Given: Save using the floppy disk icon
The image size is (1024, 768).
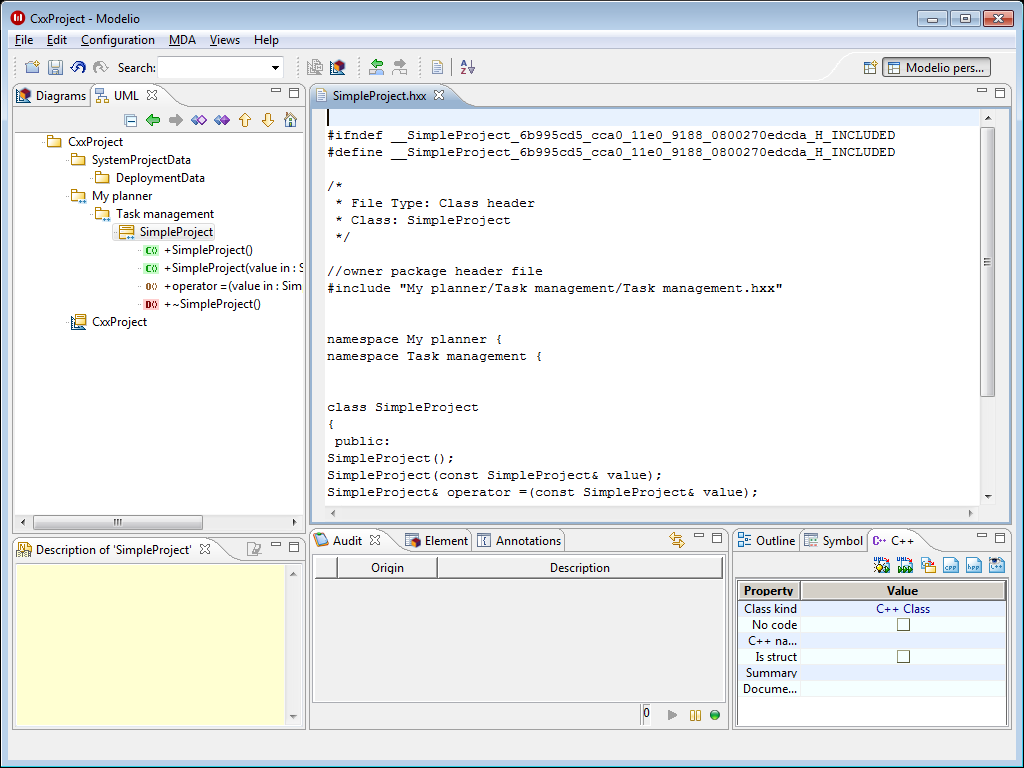Looking at the screenshot, I should (x=55, y=67).
